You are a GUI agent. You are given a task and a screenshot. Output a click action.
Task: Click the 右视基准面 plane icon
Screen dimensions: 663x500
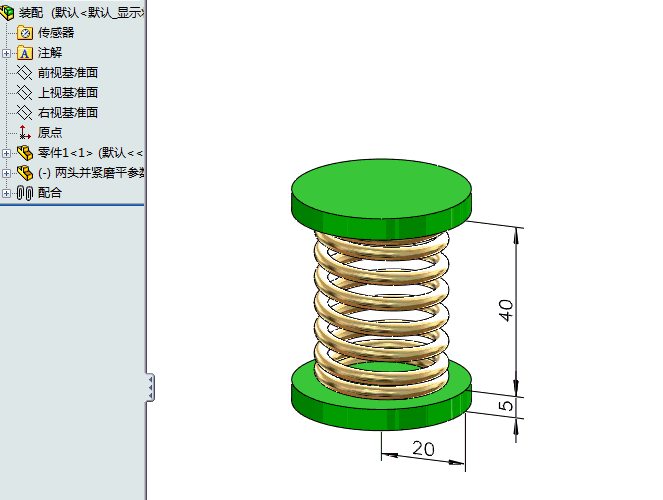24,112
